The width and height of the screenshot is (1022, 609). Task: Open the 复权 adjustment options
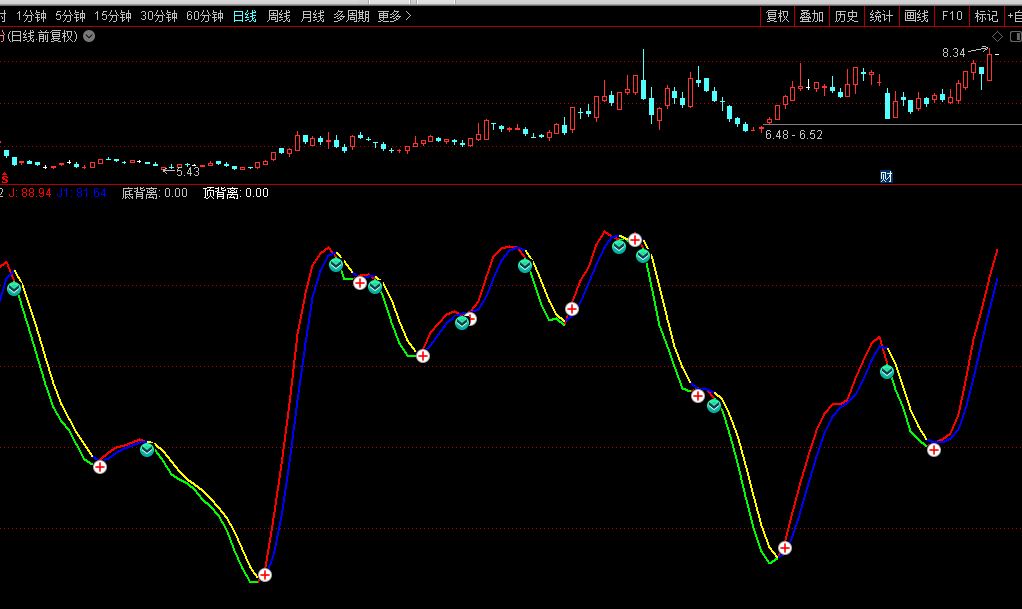(x=777, y=16)
